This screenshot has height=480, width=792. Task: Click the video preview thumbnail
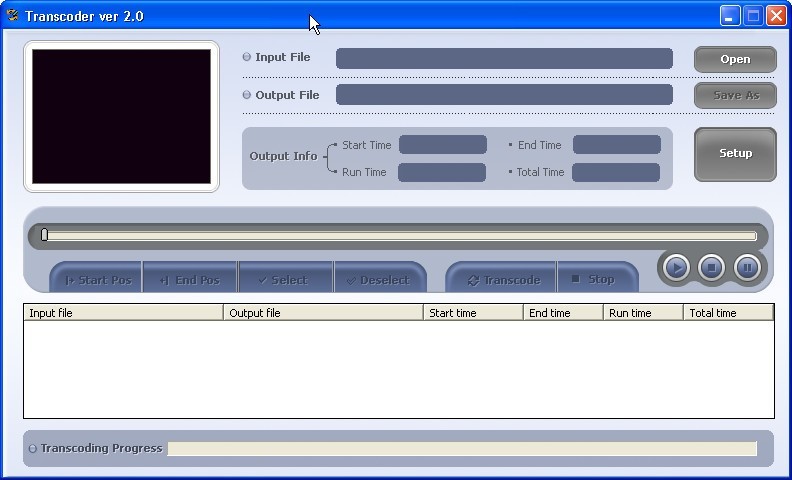click(x=121, y=116)
